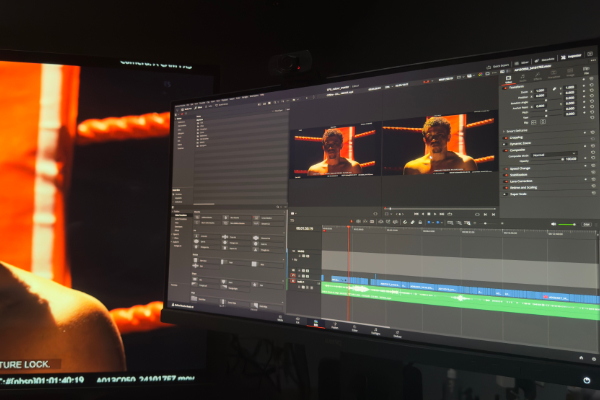
Task: Click the timeline timecode field
Action: 305,229
